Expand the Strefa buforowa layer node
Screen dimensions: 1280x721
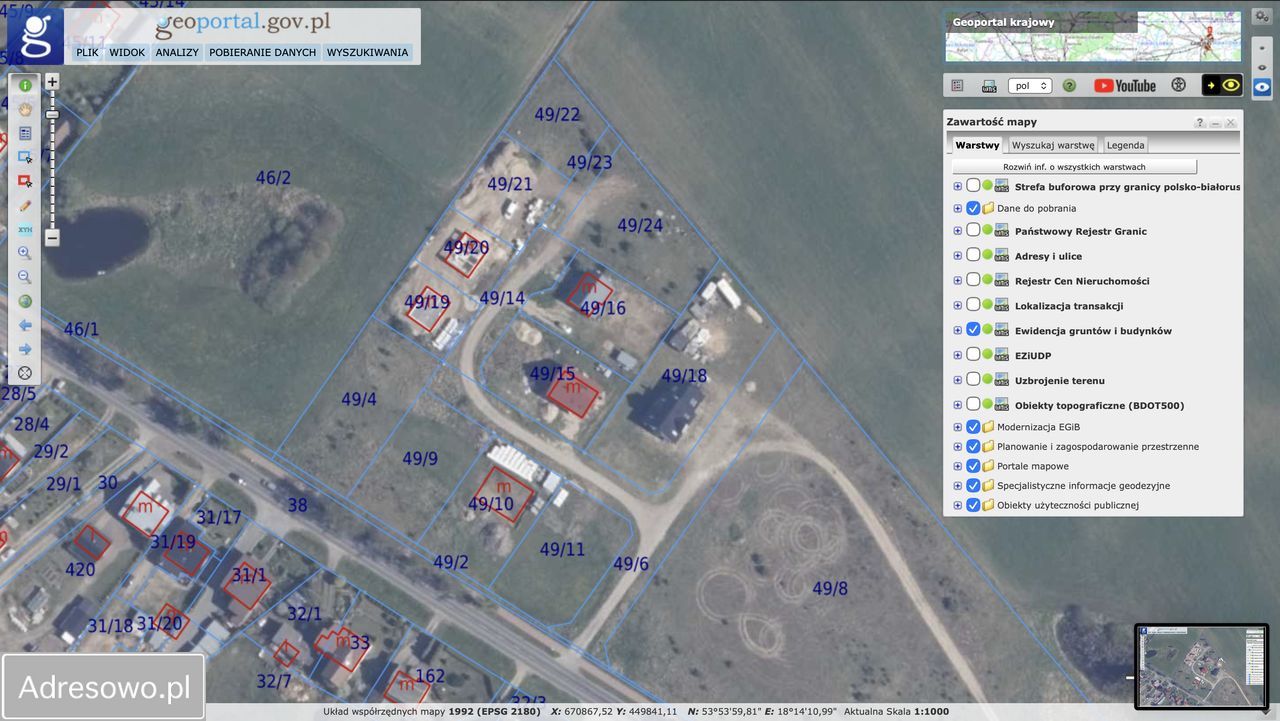coord(957,186)
